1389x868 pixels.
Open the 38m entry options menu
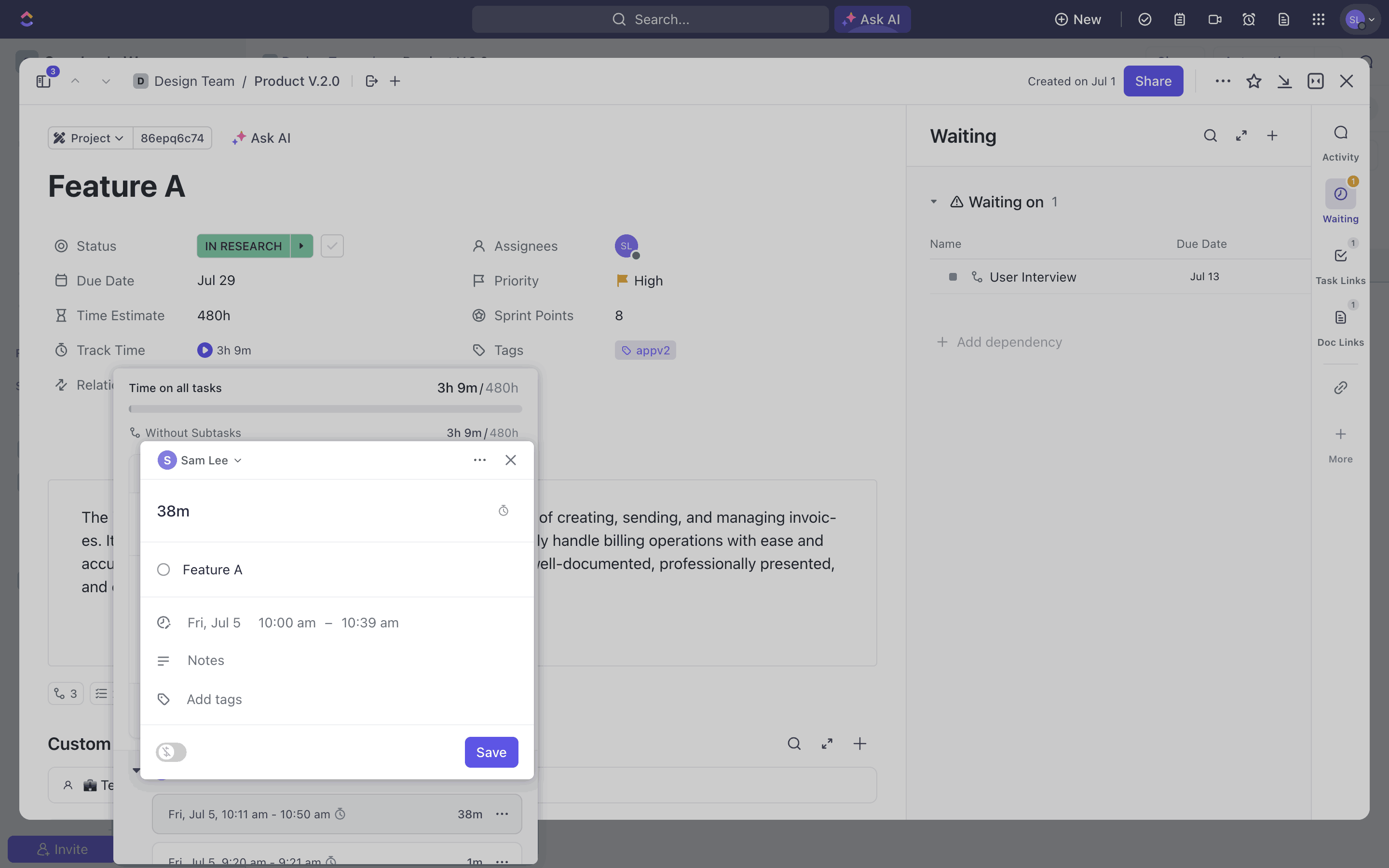tap(502, 814)
